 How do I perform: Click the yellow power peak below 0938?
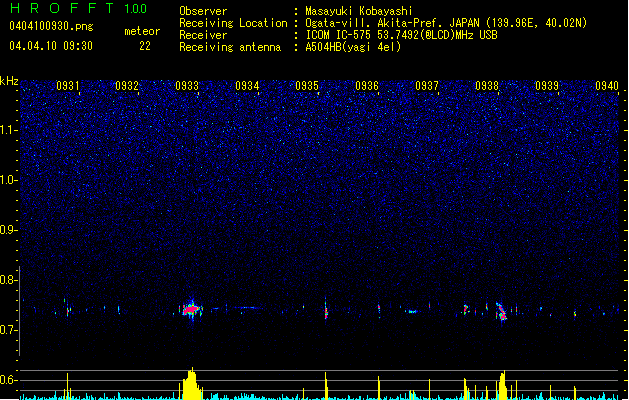click(502, 385)
